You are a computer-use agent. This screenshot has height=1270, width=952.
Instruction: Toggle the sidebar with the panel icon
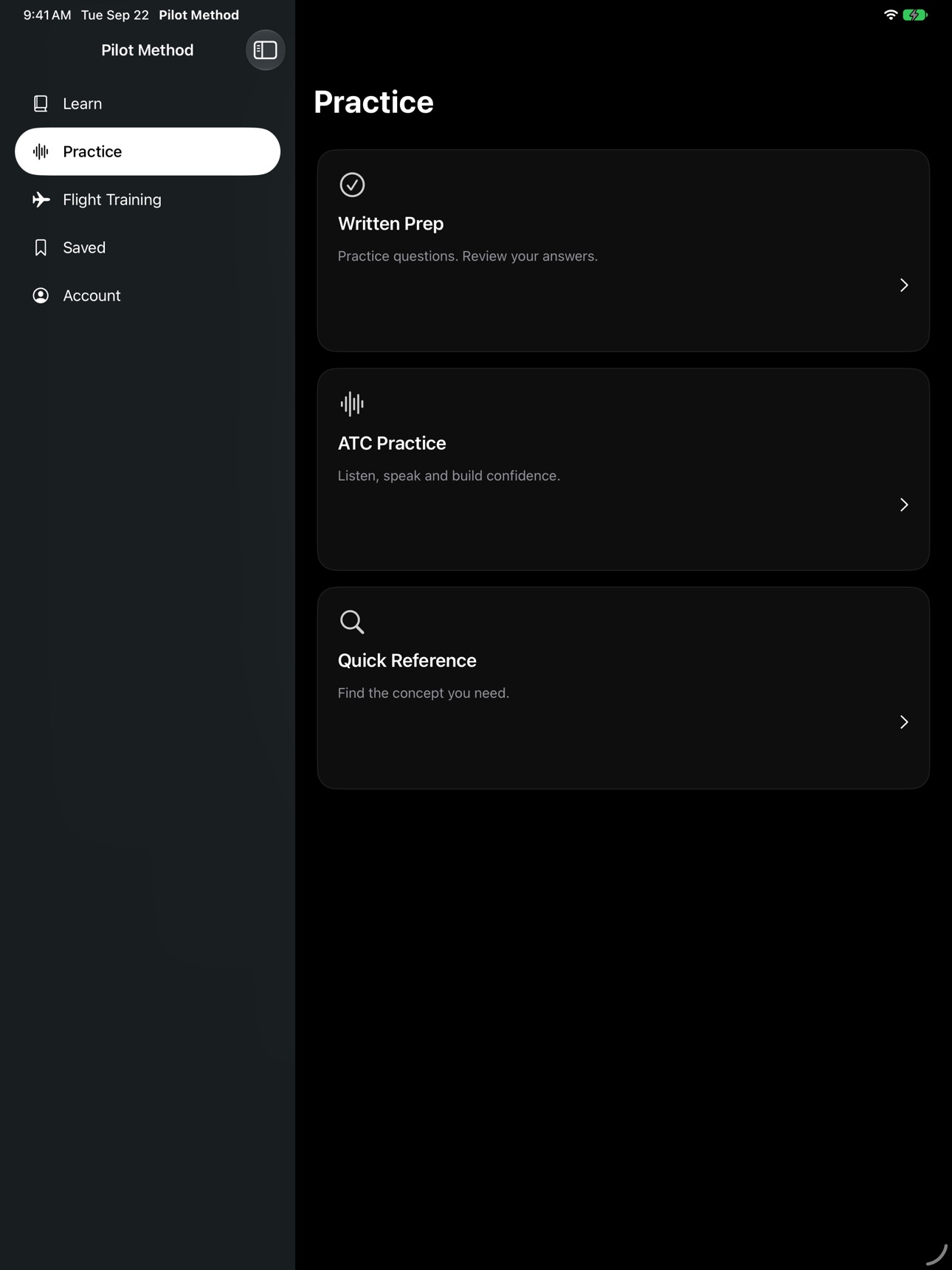pos(265,50)
